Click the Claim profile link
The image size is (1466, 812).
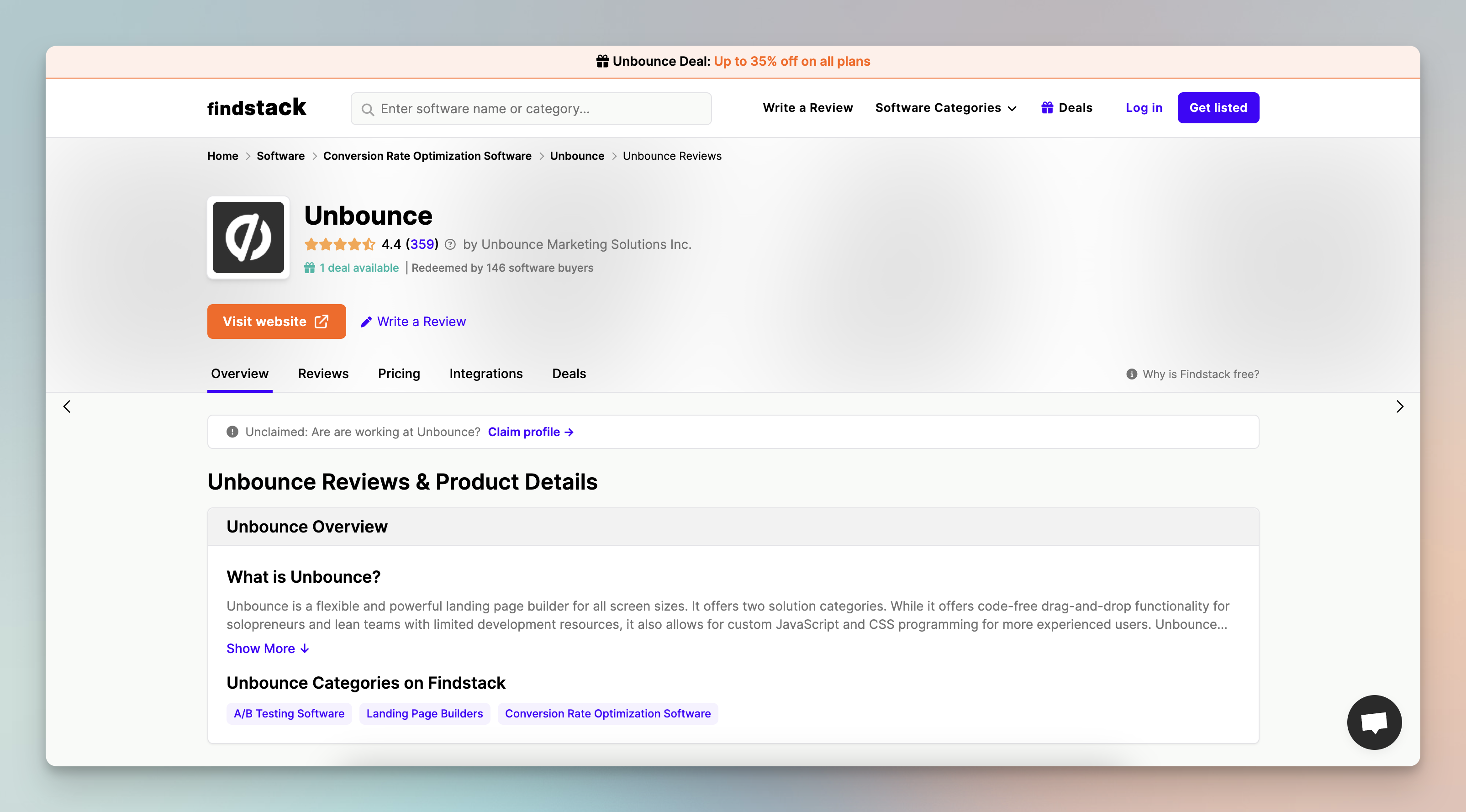point(530,432)
